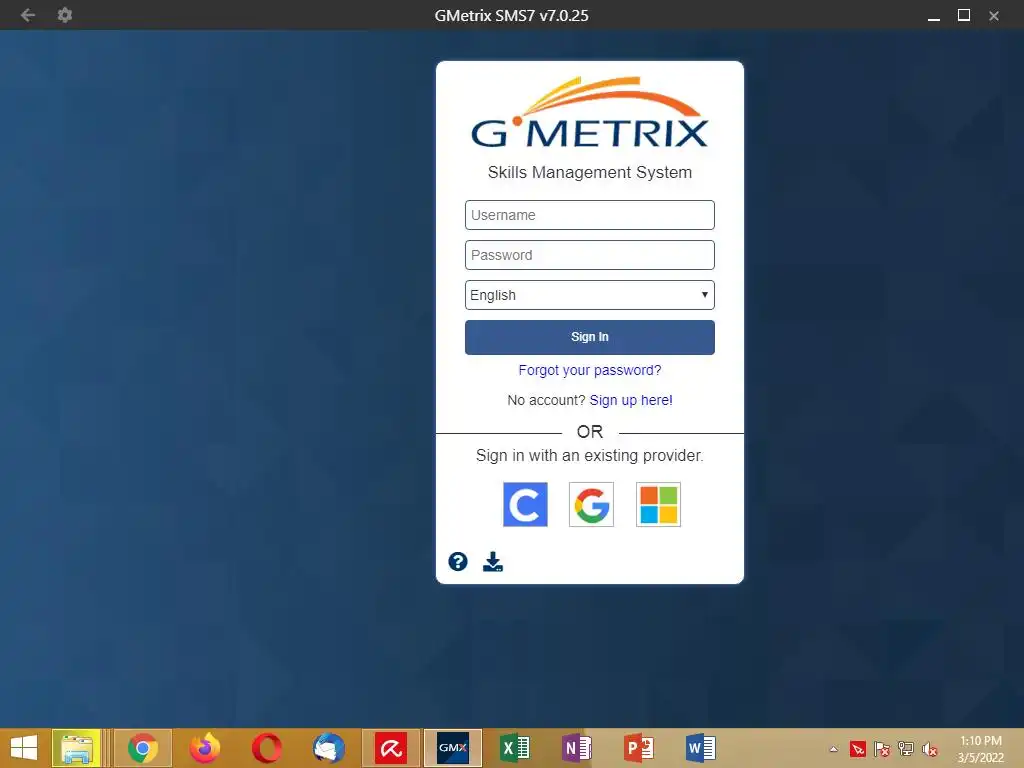Open the Action Center flag tray icon
The width and height of the screenshot is (1024, 768).
click(882, 749)
